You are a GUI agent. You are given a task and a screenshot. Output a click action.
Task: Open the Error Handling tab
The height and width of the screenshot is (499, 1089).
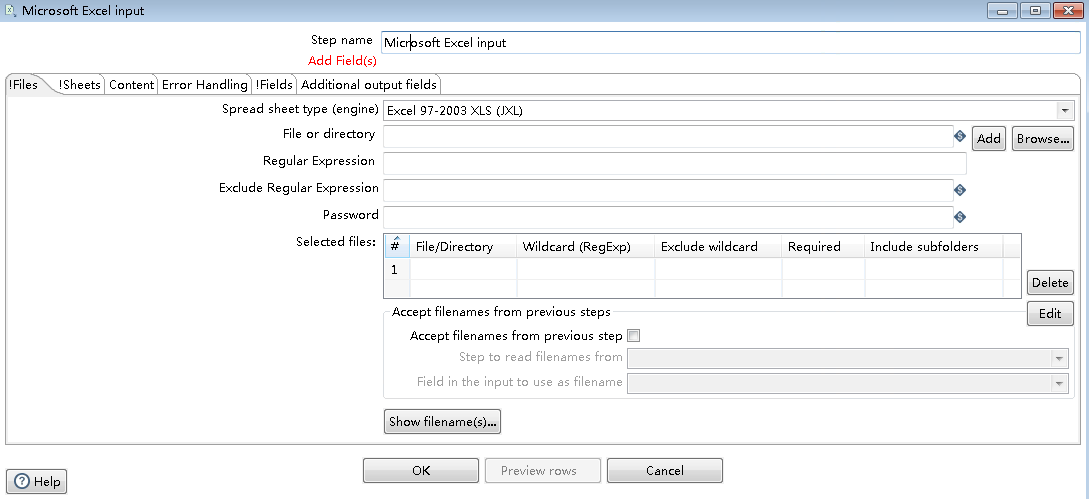(204, 85)
